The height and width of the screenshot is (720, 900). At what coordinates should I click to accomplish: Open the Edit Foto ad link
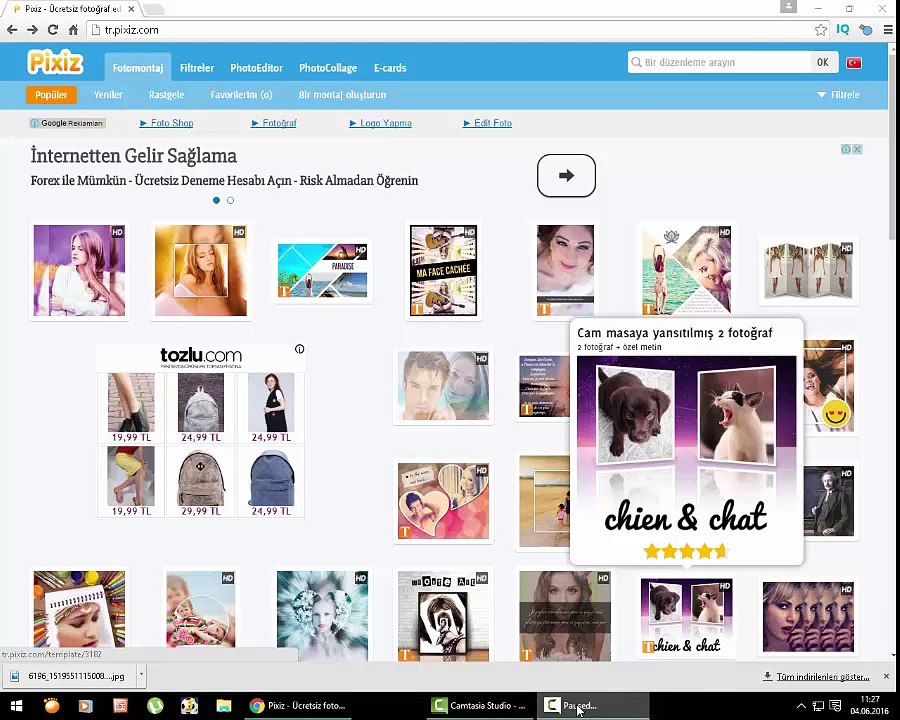pos(487,123)
